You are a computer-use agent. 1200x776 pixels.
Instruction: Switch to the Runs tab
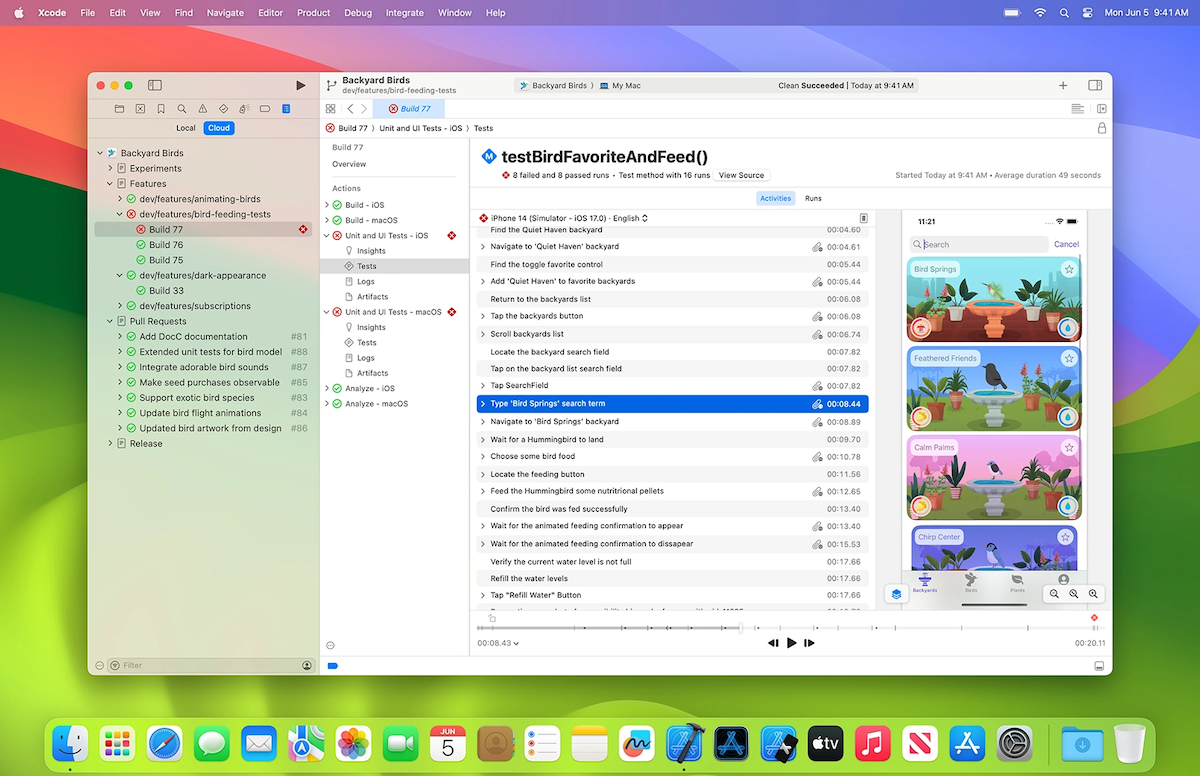813,198
